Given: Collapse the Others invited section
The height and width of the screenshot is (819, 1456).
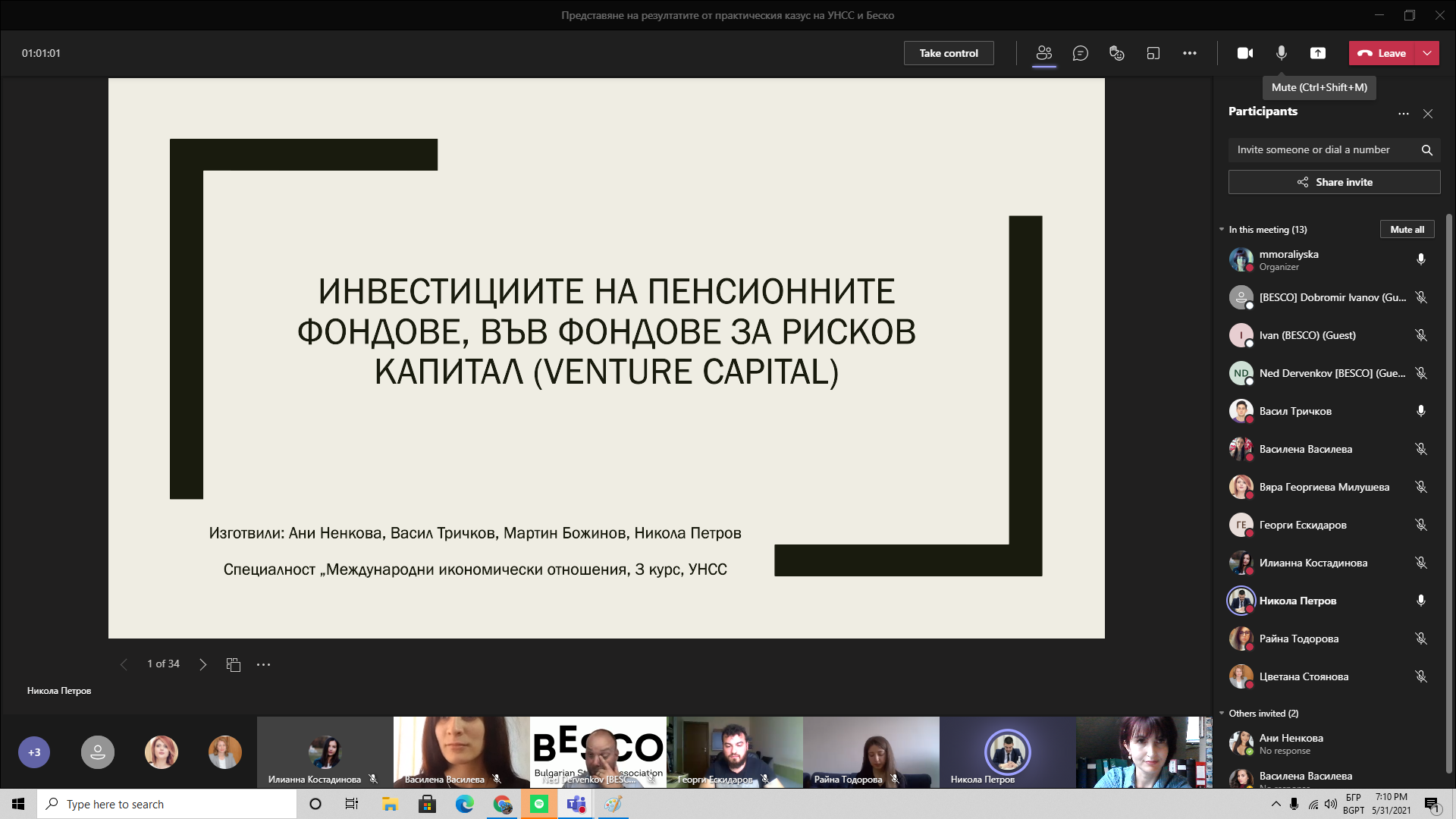Looking at the screenshot, I should click(1222, 714).
